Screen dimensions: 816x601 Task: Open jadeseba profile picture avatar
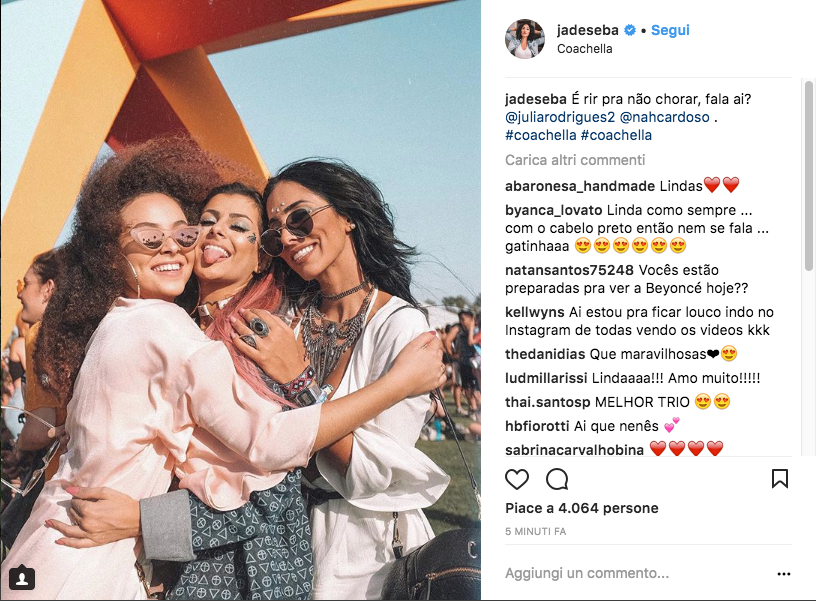525,39
